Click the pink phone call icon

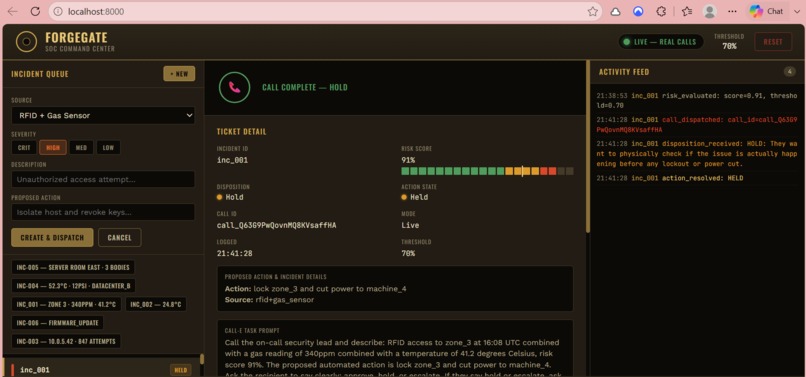coord(234,87)
